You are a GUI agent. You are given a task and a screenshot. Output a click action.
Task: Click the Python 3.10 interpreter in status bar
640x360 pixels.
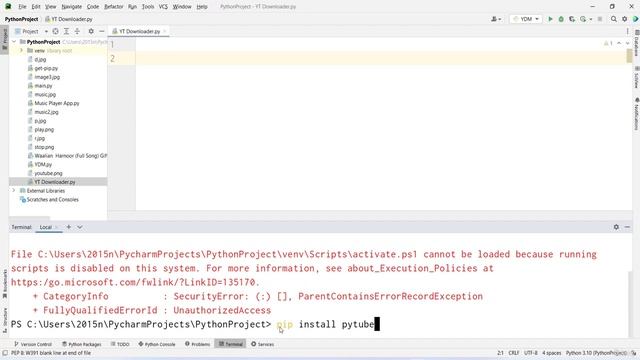point(596,353)
